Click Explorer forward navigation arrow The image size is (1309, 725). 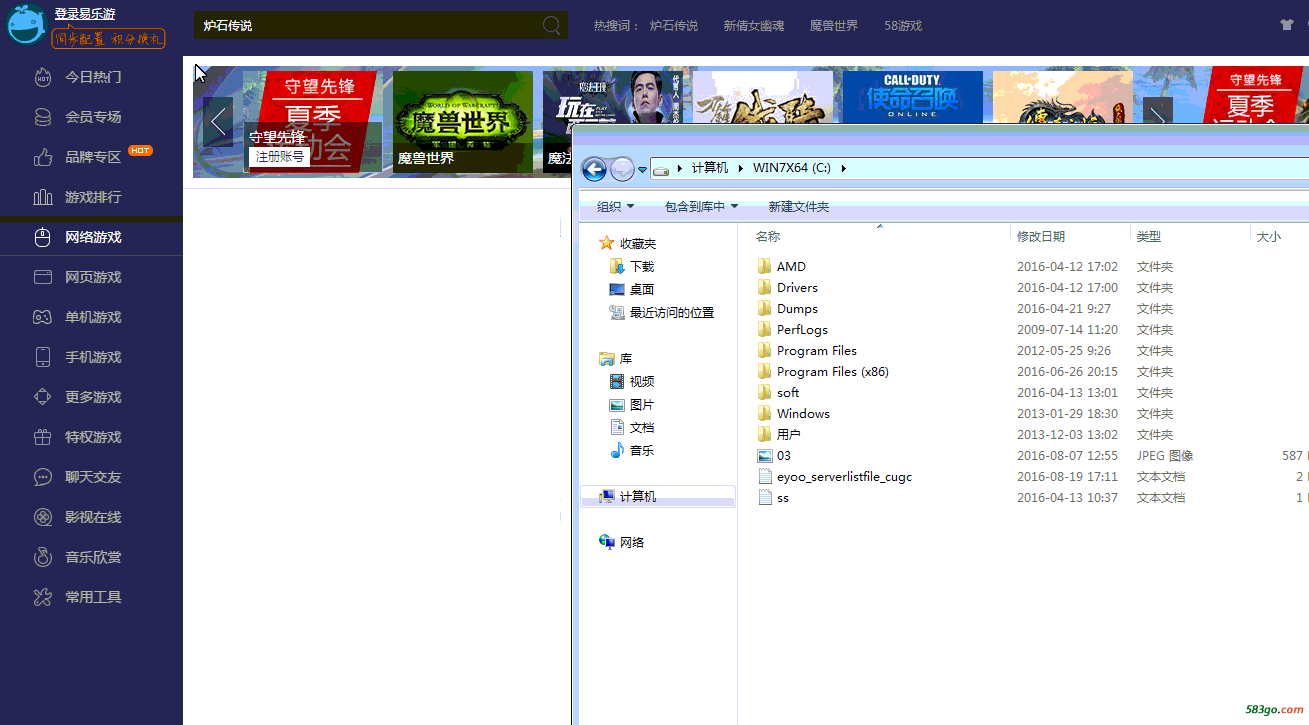point(622,169)
